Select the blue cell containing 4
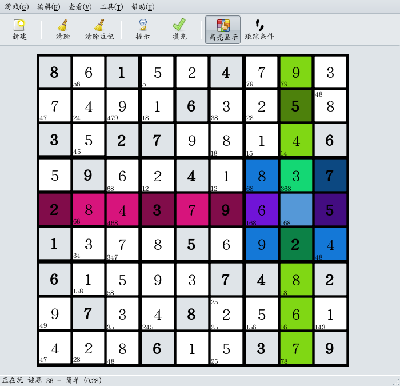The image size is (400, 386). 330,244
